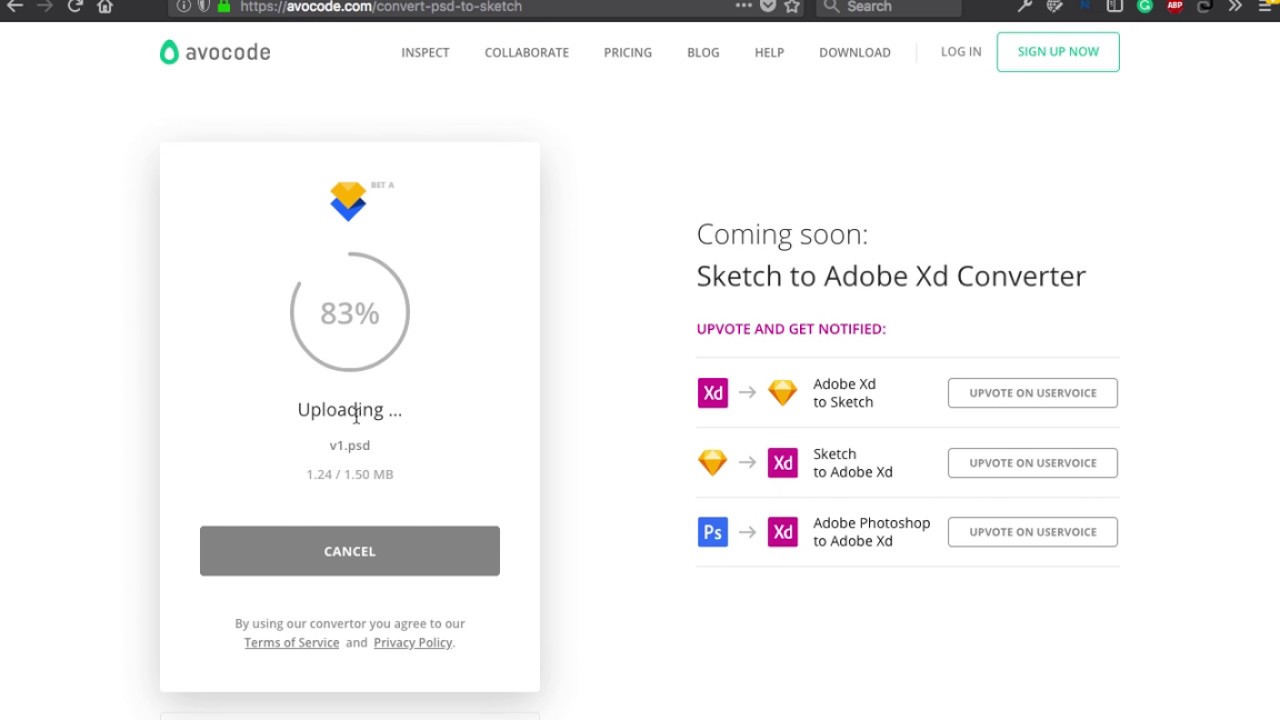
Task: Click the color picker extension icon
Action: click(x=1054, y=6)
